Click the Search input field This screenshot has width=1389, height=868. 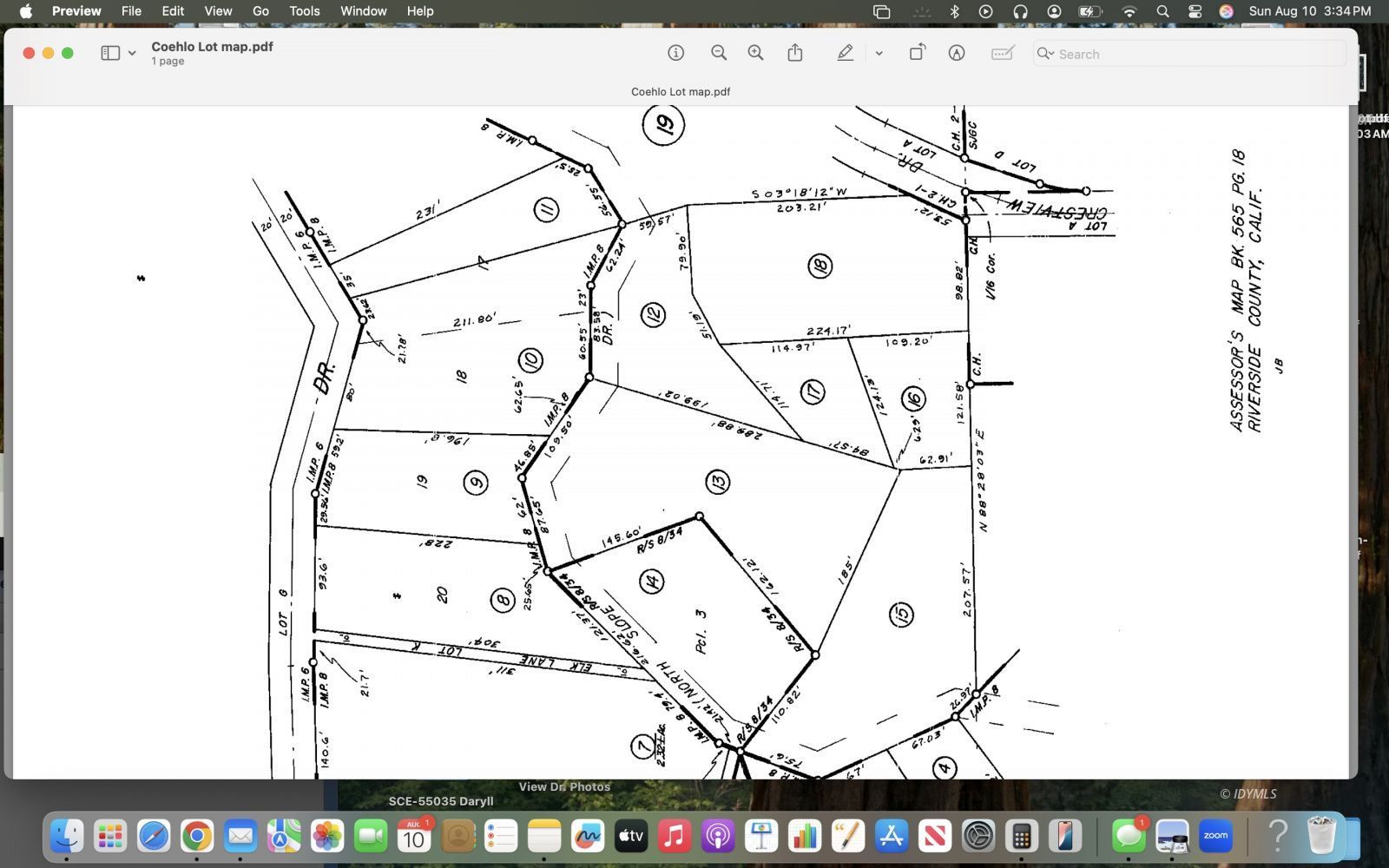click(x=1198, y=54)
